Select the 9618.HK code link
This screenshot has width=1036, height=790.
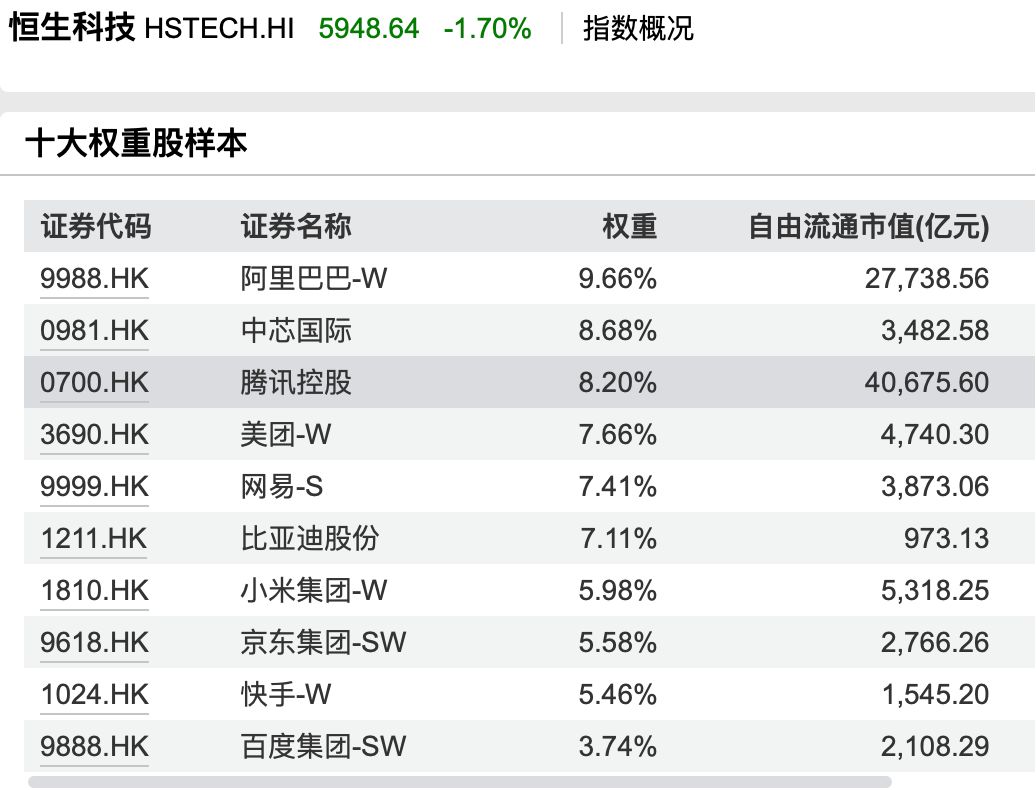tap(94, 642)
